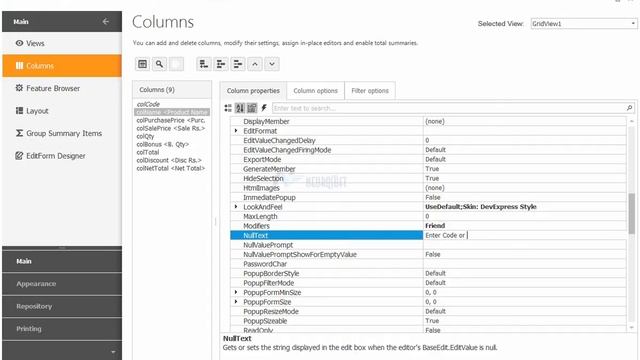Select colSalePrice in columns list
This screenshot has height=360, width=640.
tap(172, 128)
